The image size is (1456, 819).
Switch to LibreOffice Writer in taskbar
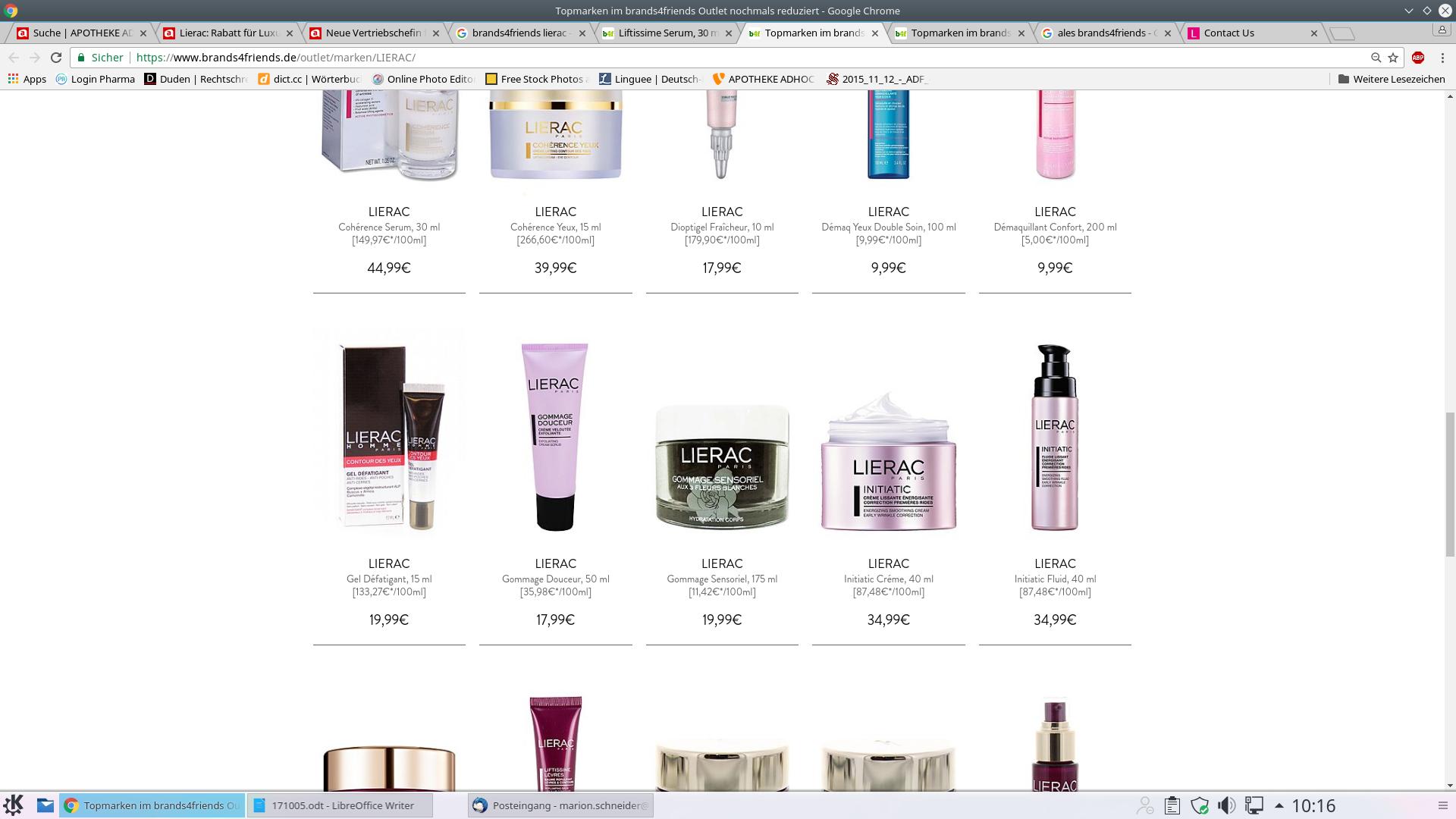coord(340,805)
